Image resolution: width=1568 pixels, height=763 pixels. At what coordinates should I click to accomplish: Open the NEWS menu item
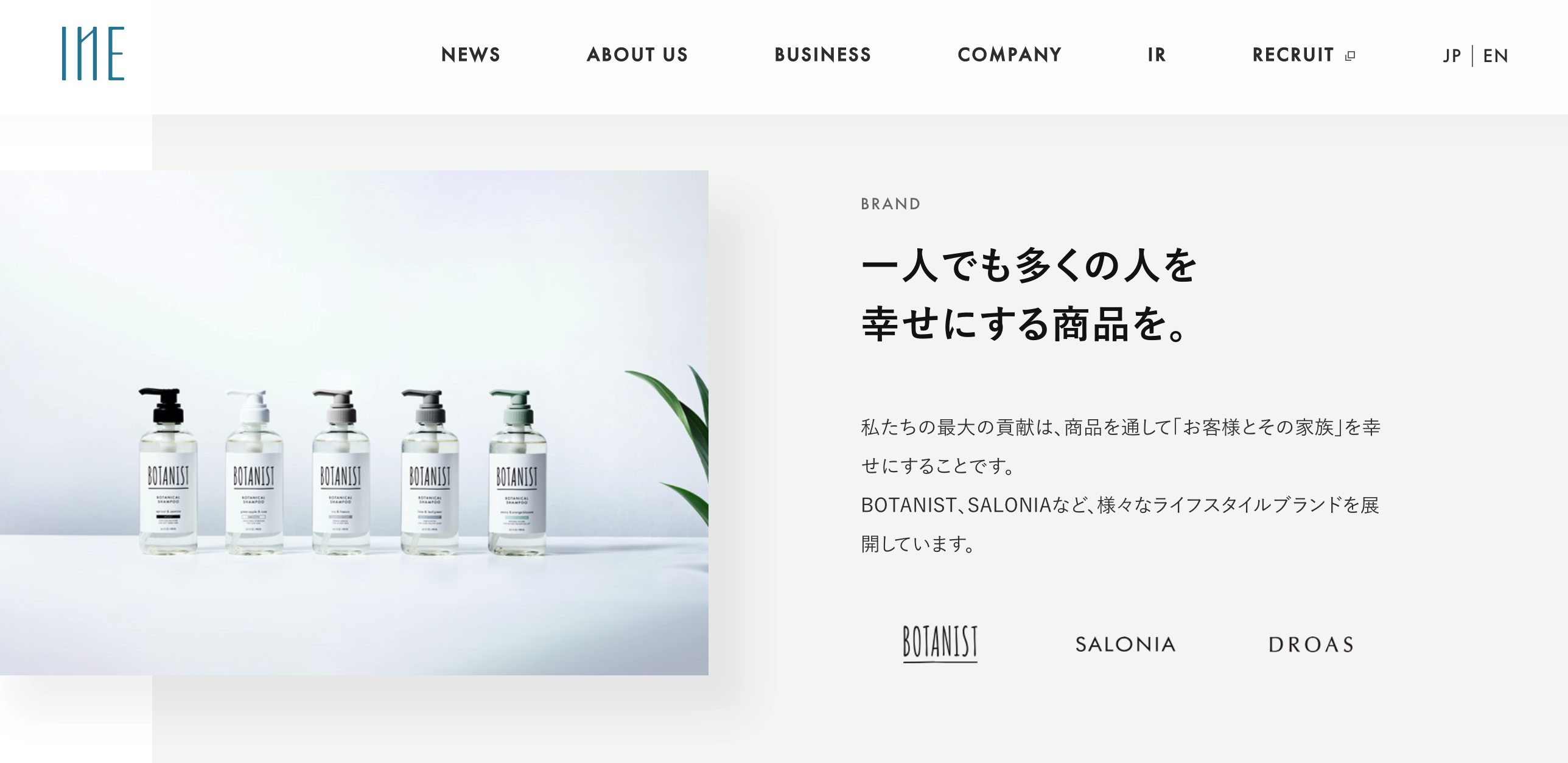[471, 55]
